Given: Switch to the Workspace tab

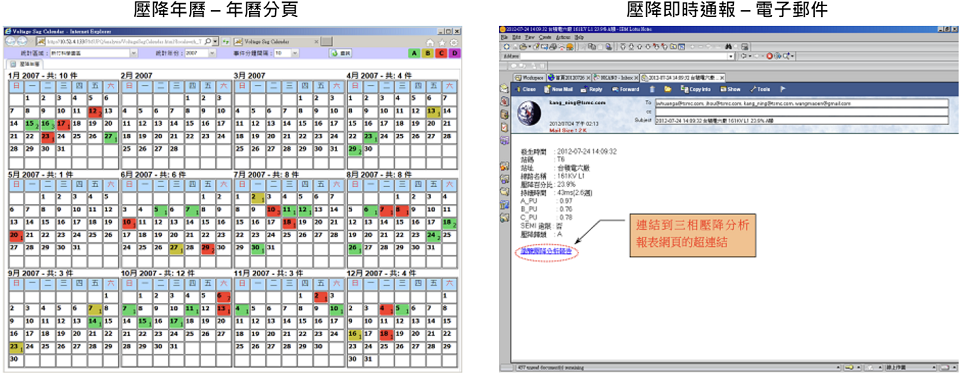Looking at the screenshot, I should (530, 78).
